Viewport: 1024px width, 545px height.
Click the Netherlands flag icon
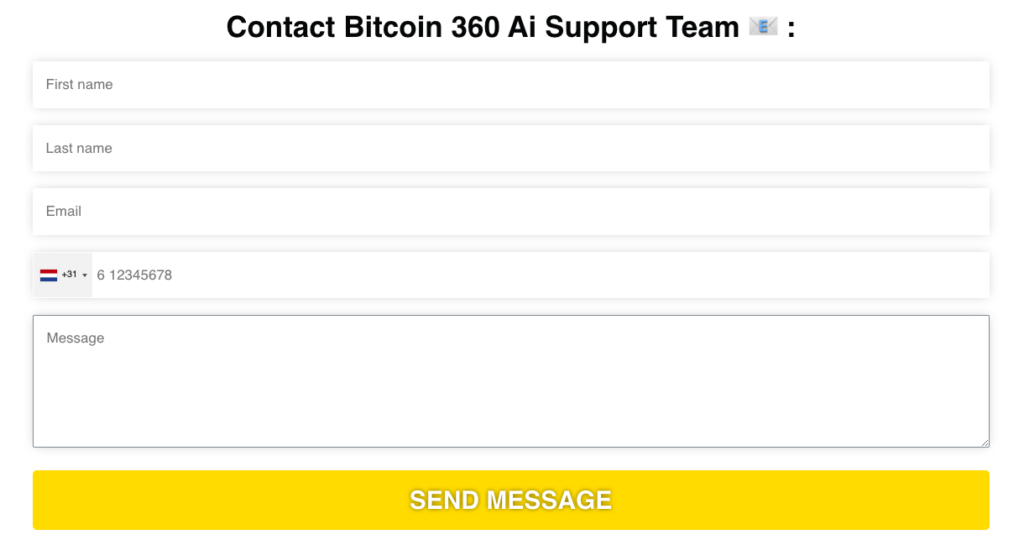(48, 275)
